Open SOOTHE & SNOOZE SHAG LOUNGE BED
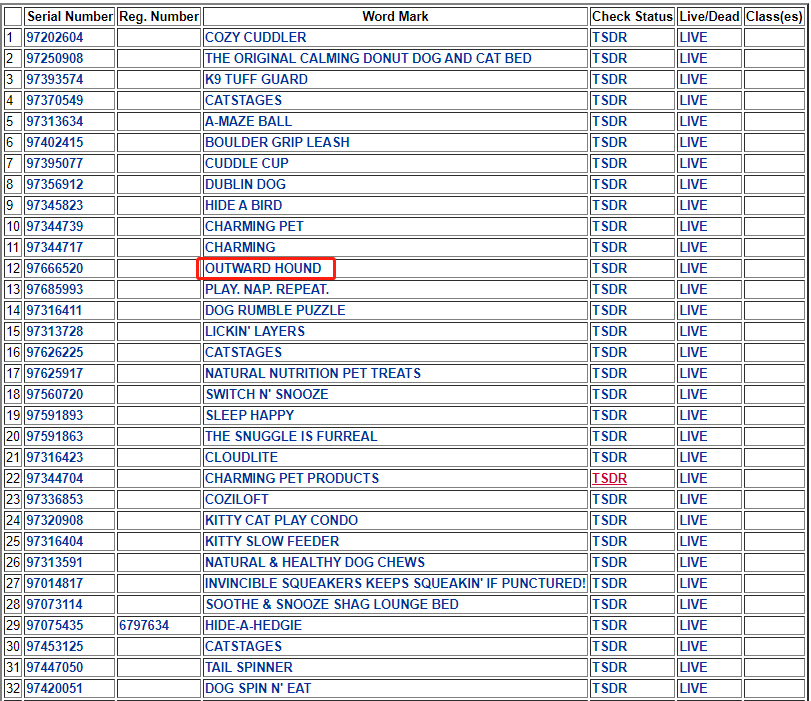Screen dimensions: 811x701 332,604
